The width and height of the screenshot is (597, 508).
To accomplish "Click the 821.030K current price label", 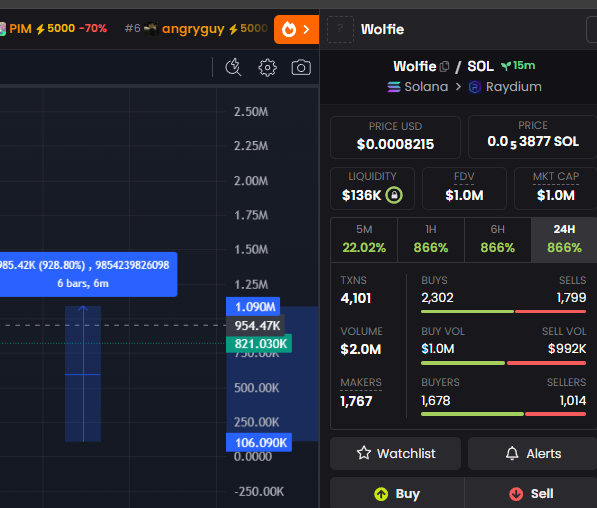I will click(259, 343).
